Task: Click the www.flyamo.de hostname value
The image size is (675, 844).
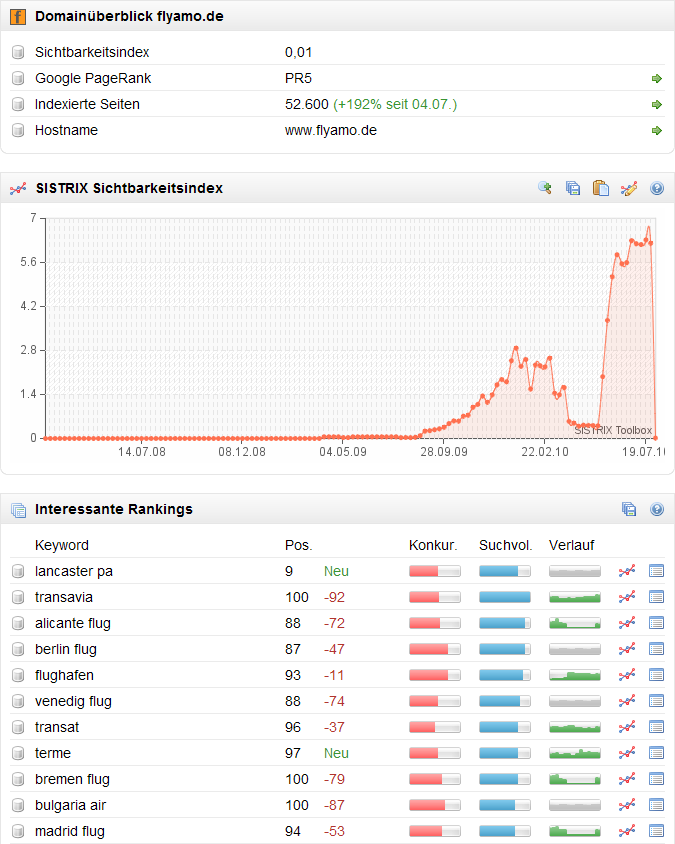Action: [331, 130]
